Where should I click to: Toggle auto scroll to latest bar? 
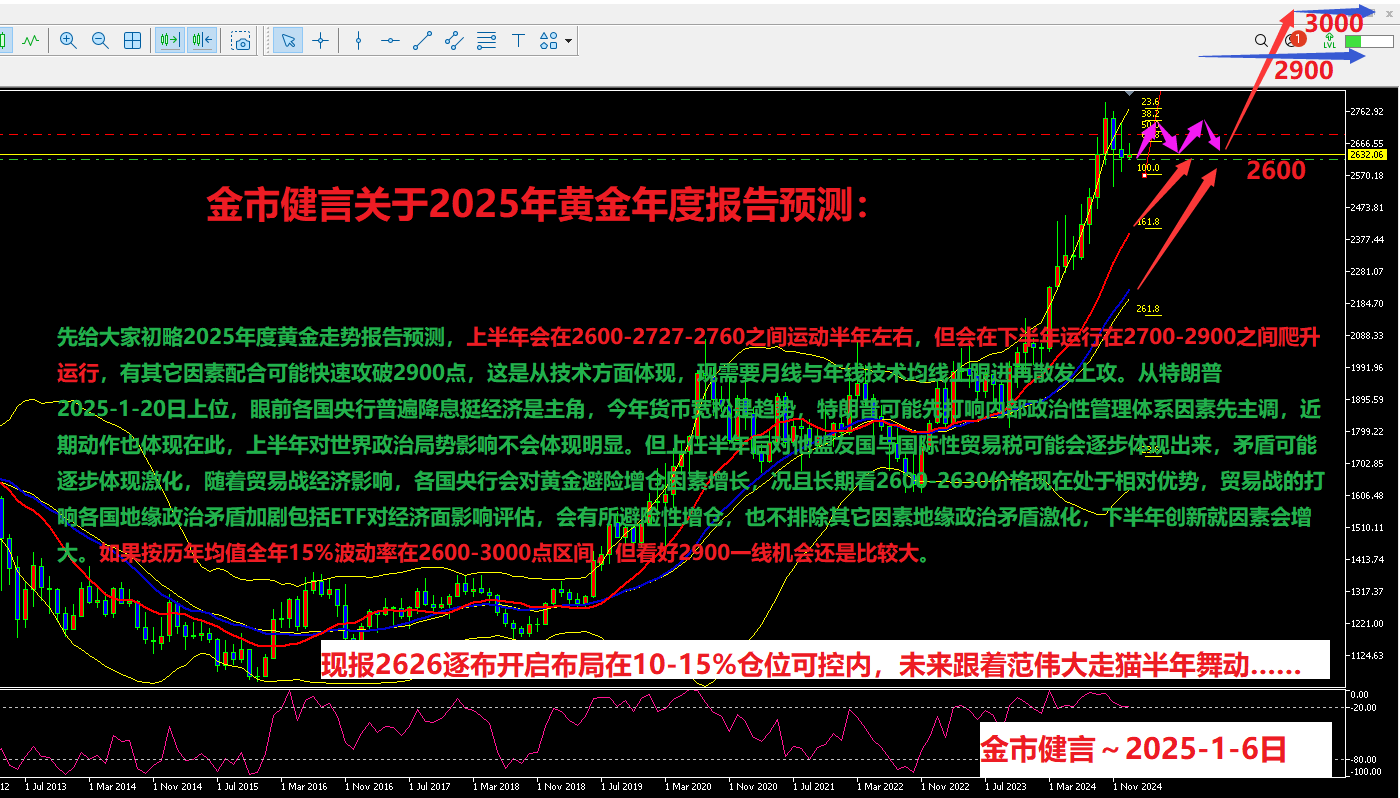coord(169,41)
